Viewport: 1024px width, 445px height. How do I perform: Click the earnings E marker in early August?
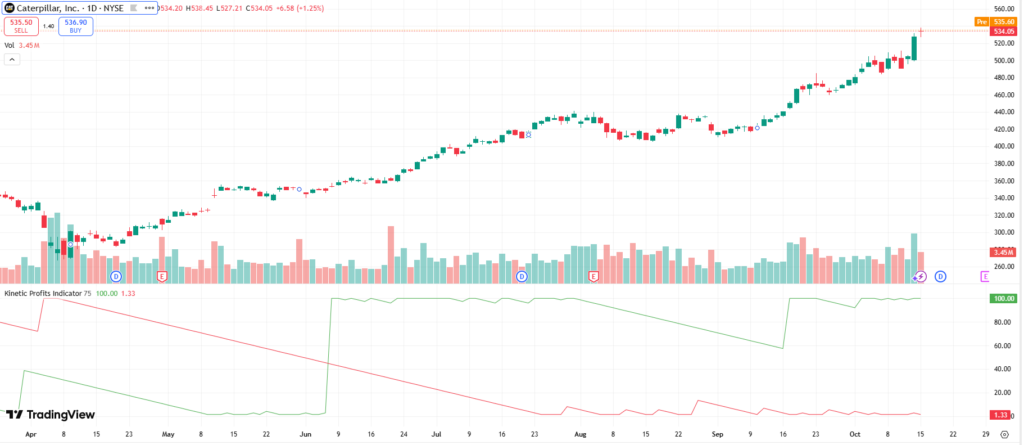pos(593,276)
